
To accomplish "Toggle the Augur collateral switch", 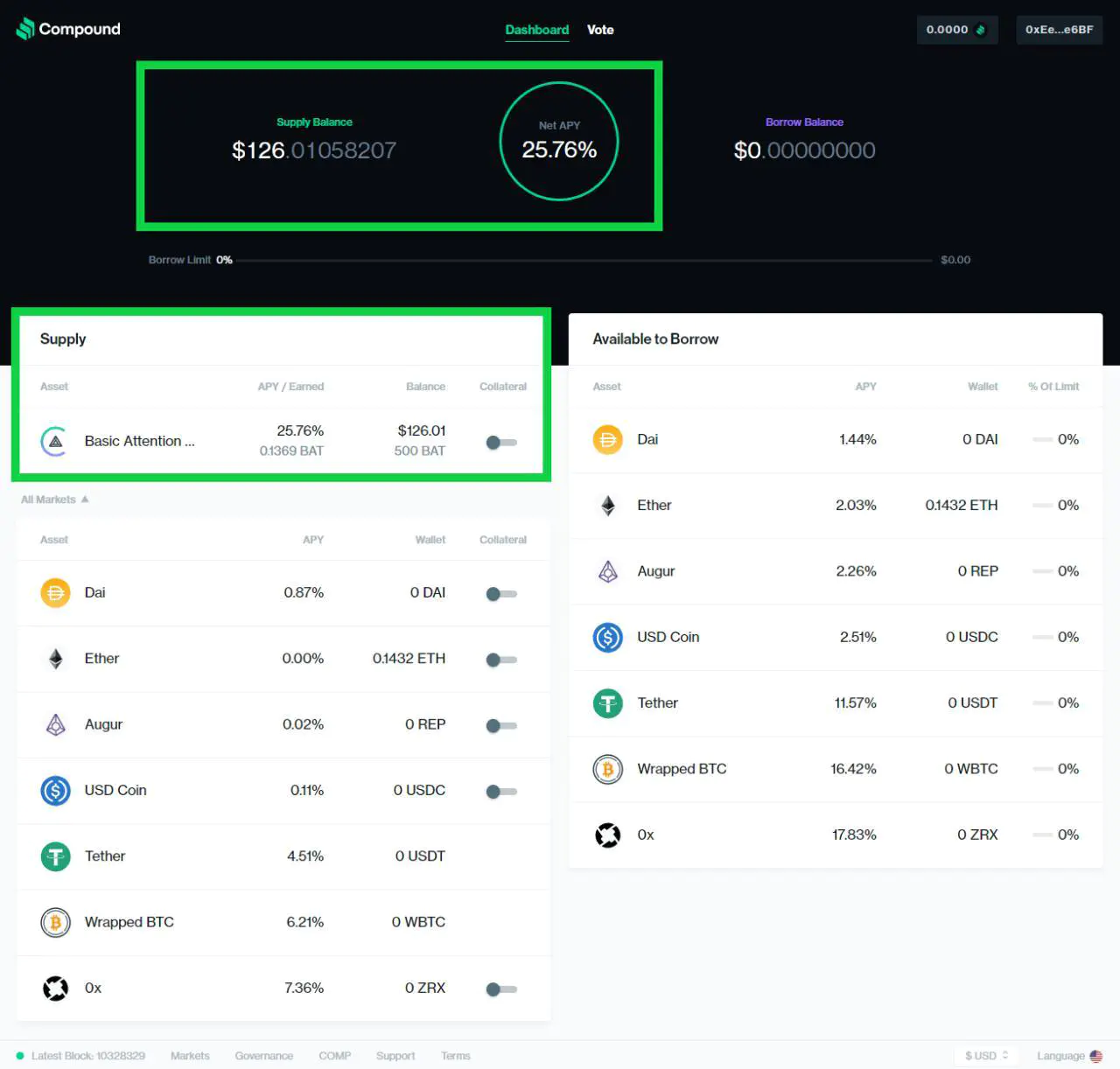I will coord(501,725).
